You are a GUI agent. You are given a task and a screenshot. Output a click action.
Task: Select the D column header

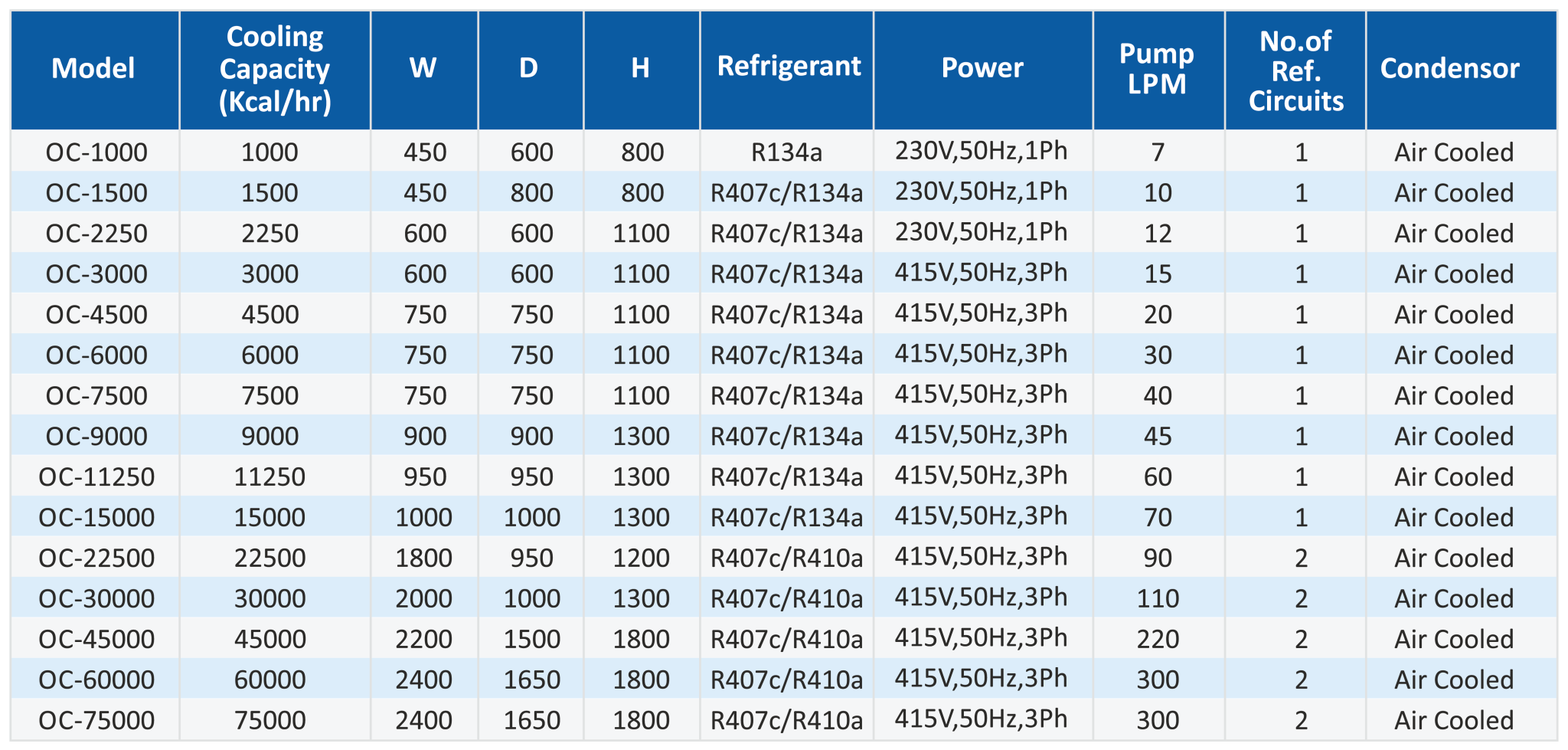[529, 69]
